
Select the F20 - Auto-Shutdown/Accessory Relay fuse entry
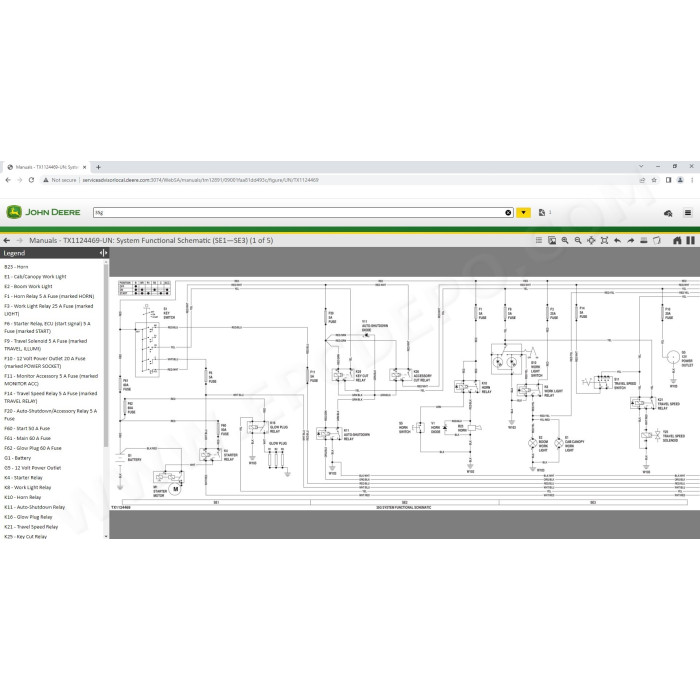(x=50, y=414)
